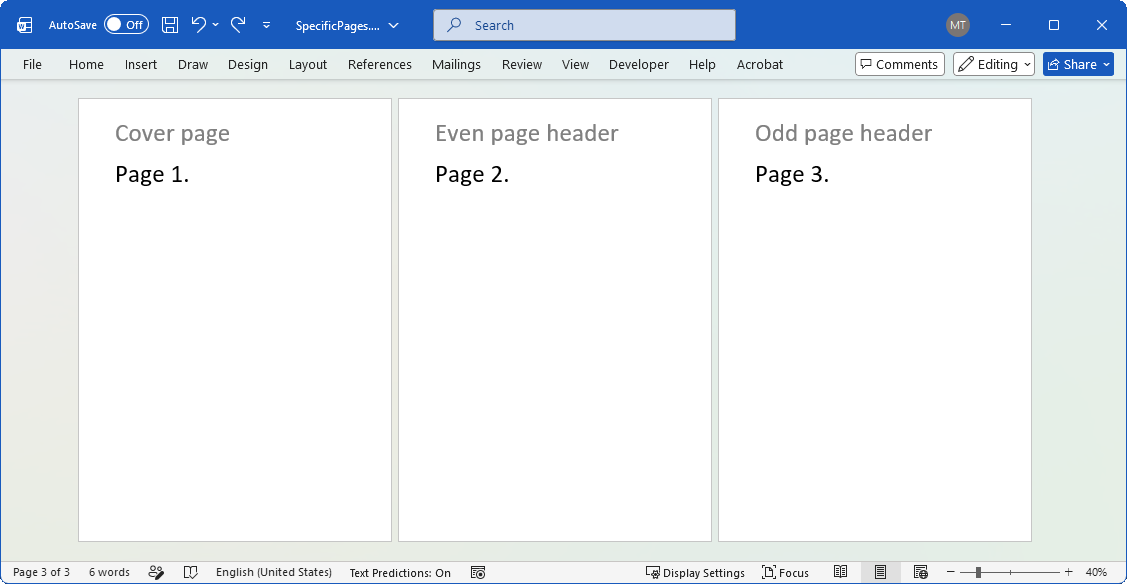Redo the last action
This screenshot has width=1127, height=584.
coord(238,25)
